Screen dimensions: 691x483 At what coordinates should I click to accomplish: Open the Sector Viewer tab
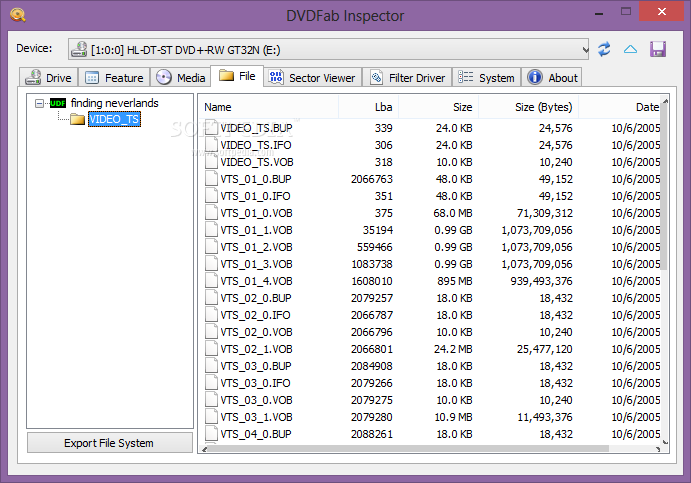[312, 78]
